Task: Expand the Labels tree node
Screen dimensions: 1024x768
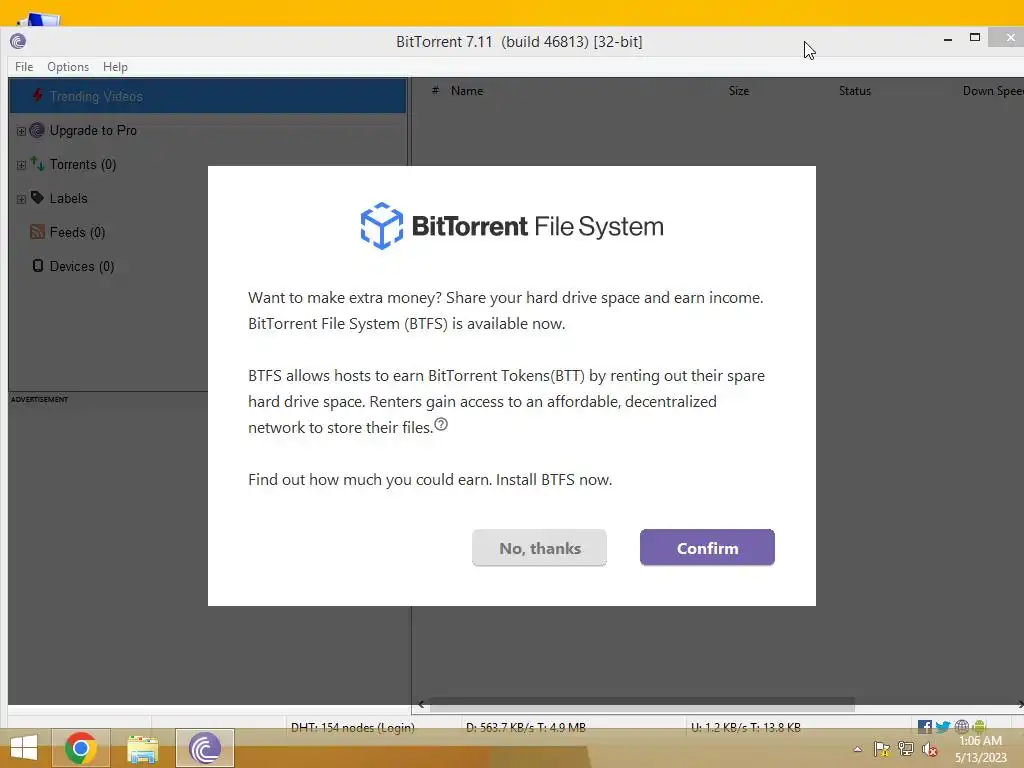Action: tap(21, 199)
